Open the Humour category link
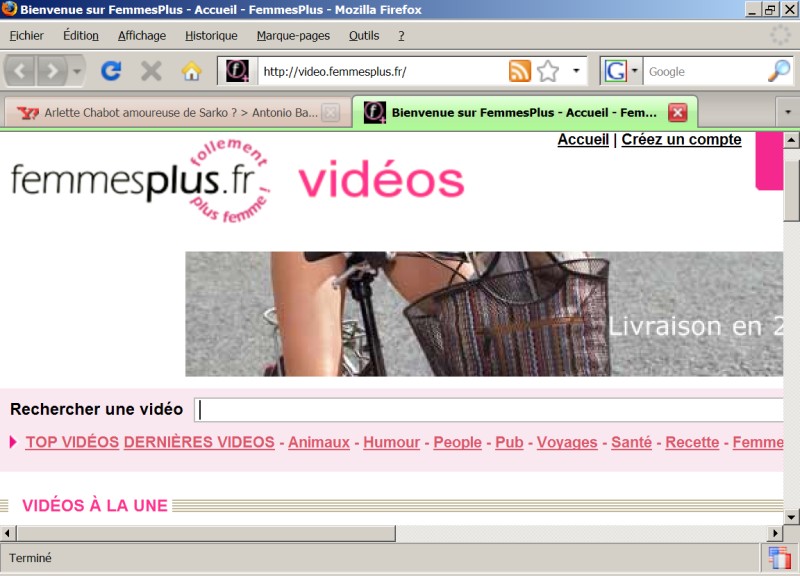This screenshot has width=800, height=576. (391, 442)
